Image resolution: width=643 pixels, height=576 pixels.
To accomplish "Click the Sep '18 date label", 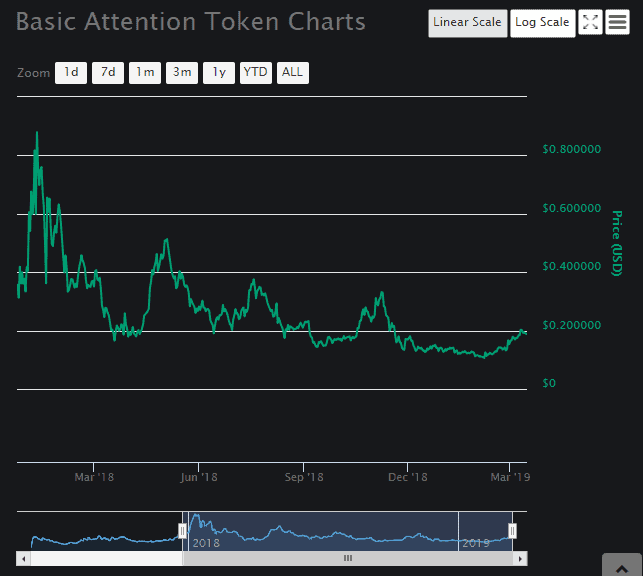I will click(x=304, y=477).
